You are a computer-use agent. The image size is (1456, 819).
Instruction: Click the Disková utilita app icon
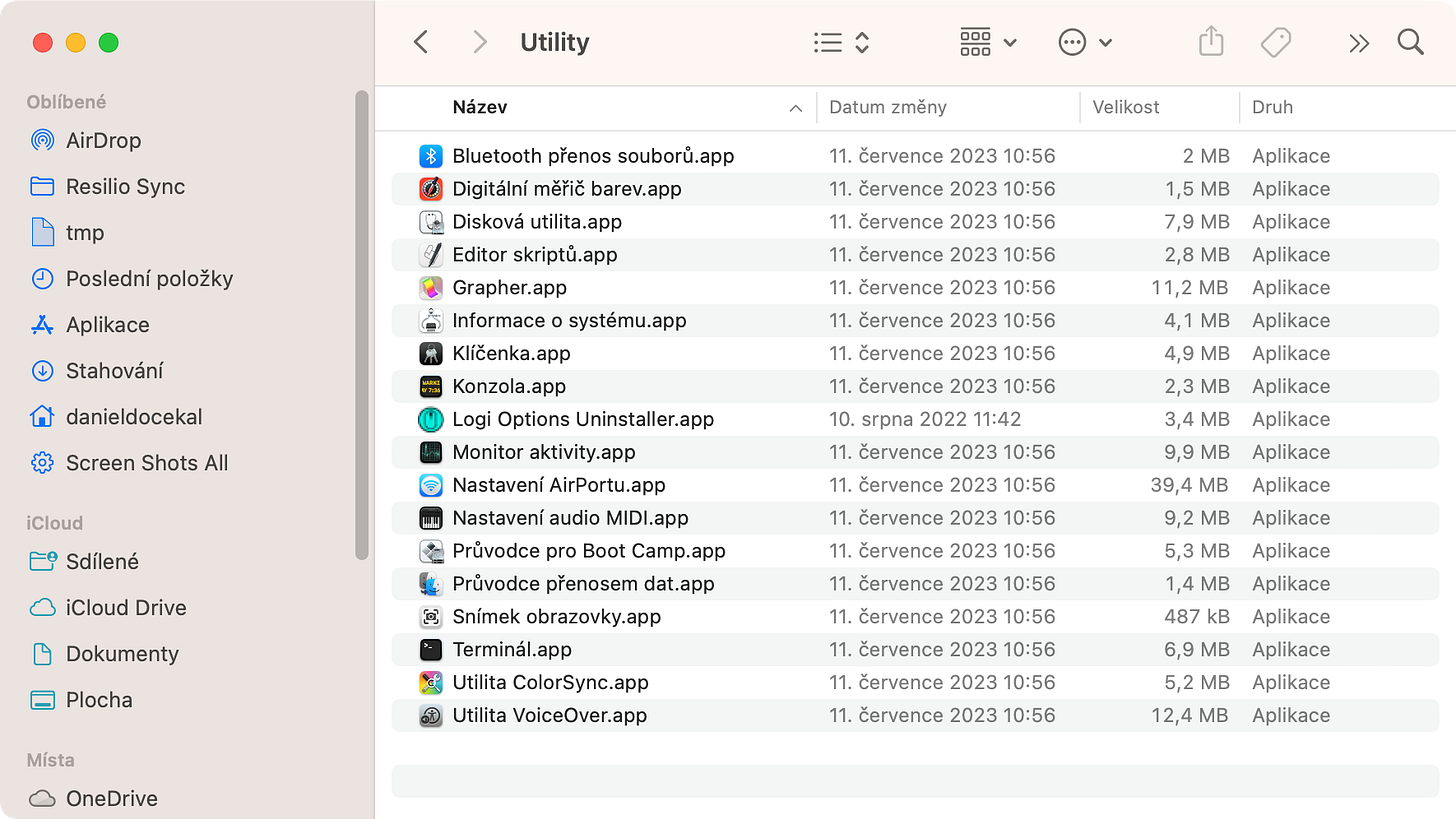431,222
